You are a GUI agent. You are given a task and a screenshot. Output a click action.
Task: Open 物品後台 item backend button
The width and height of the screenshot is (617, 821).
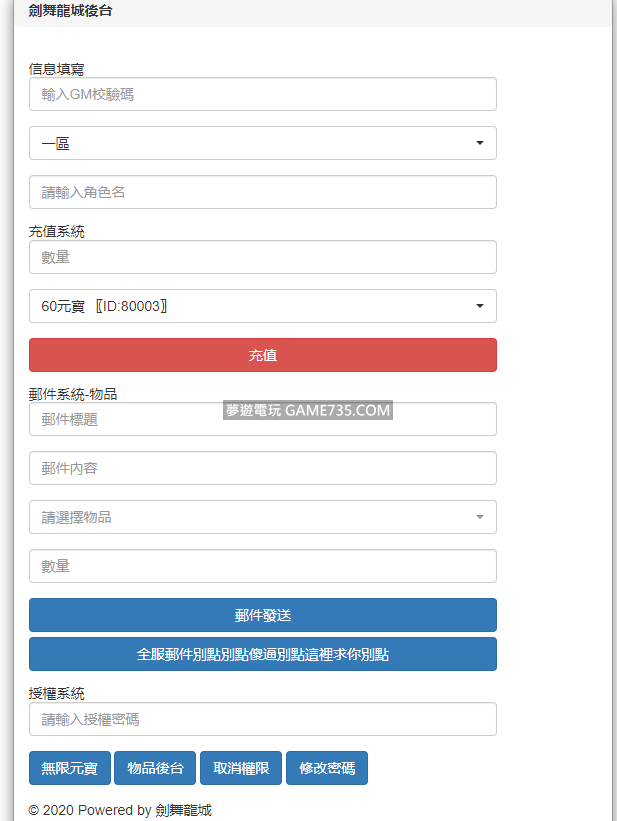156,768
